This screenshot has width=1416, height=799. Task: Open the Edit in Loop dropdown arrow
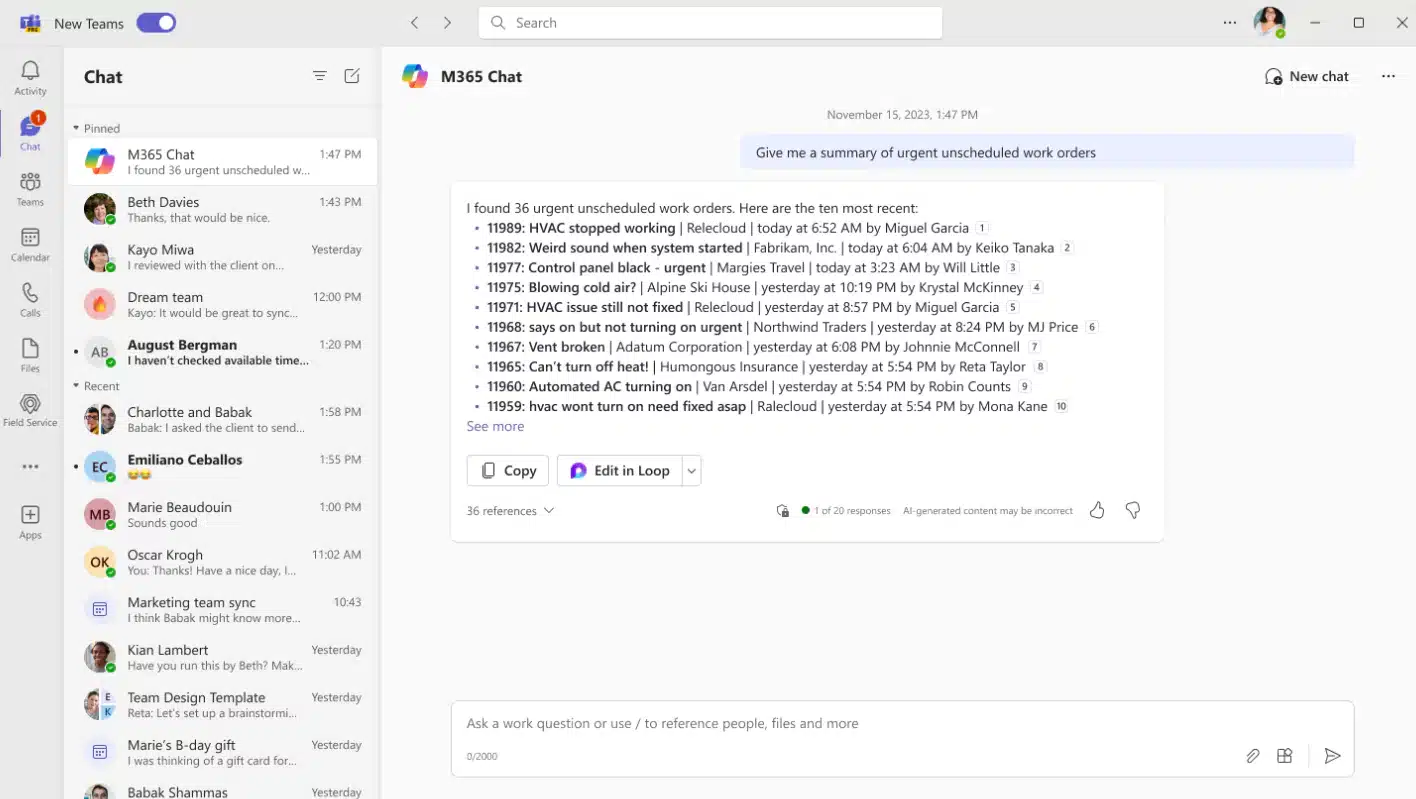tap(691, 471)
